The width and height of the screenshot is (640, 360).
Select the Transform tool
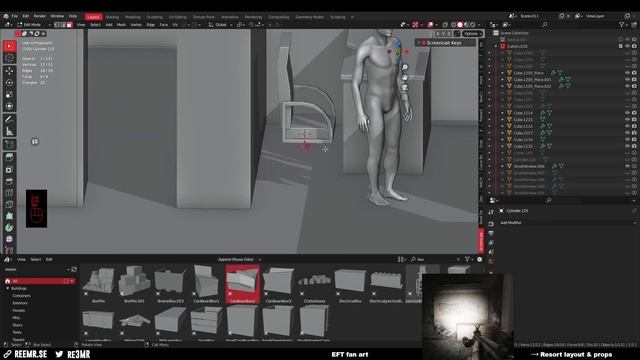click(x=9, y=107)
